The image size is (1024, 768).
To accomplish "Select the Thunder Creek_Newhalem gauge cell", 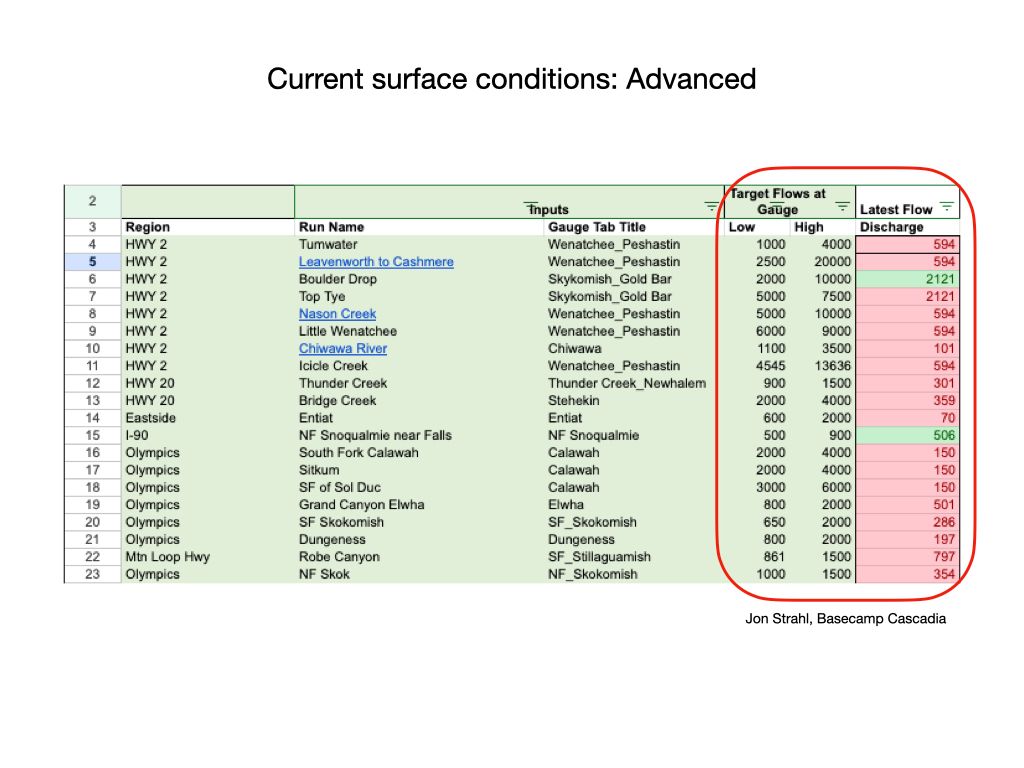I will tap(633, 383).
